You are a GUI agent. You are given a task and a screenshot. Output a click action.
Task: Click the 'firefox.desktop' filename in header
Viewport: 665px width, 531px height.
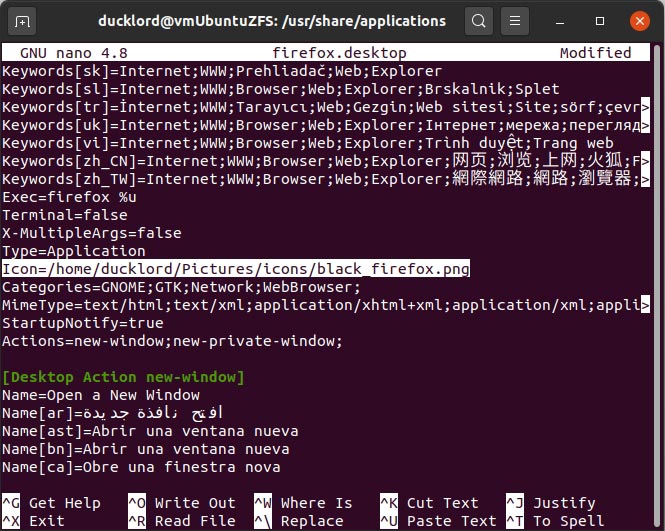coord(339,53)
